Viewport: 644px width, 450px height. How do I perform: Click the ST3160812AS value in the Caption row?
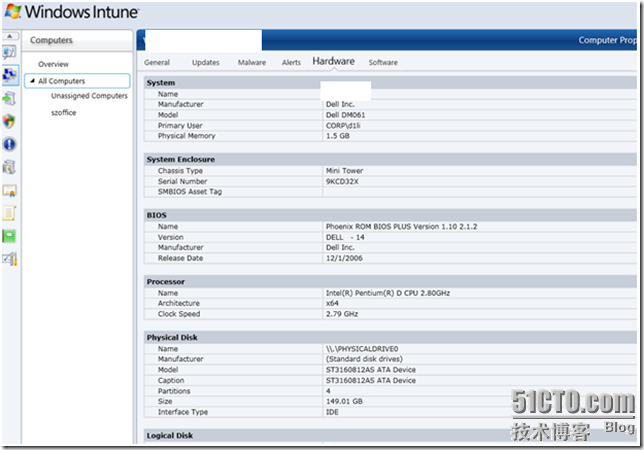coord(370,381)
